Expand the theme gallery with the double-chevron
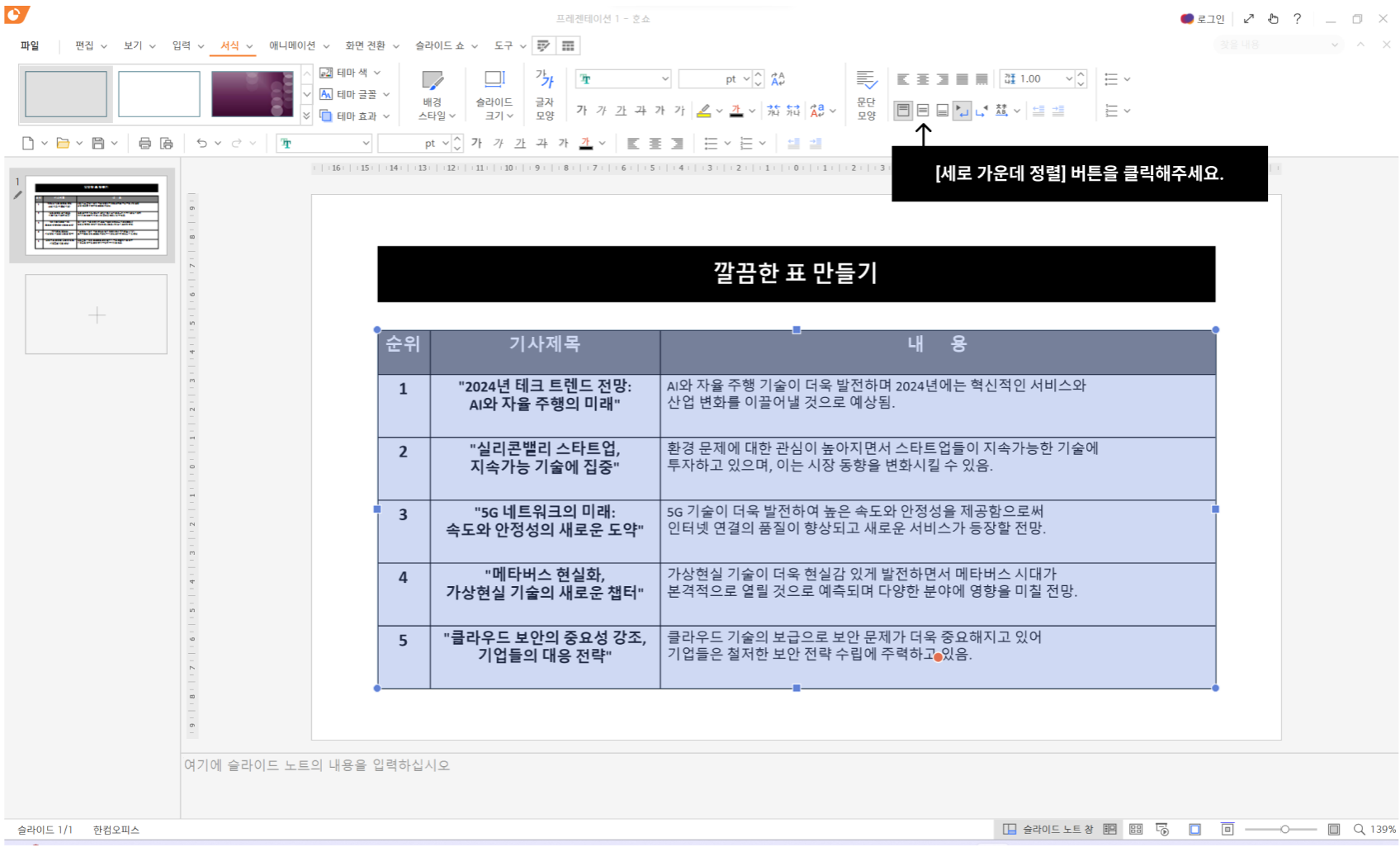1400x852 pixels. (x=306, y=116)
